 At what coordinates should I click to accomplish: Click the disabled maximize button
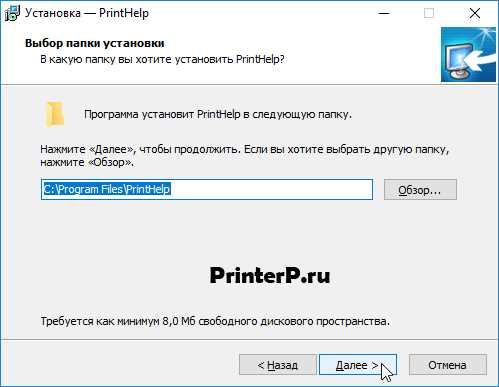429,13
